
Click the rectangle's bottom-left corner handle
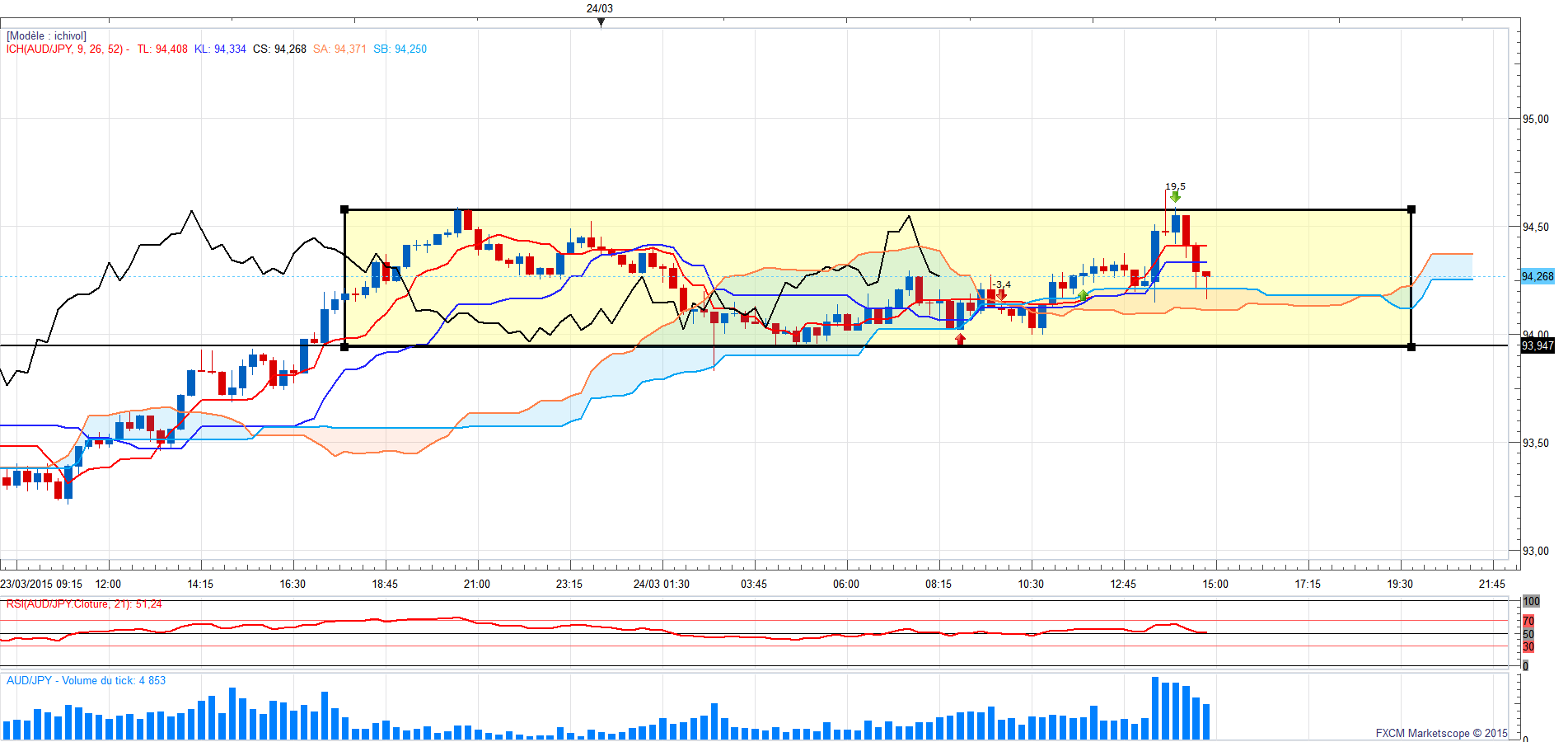coord(344,347)
